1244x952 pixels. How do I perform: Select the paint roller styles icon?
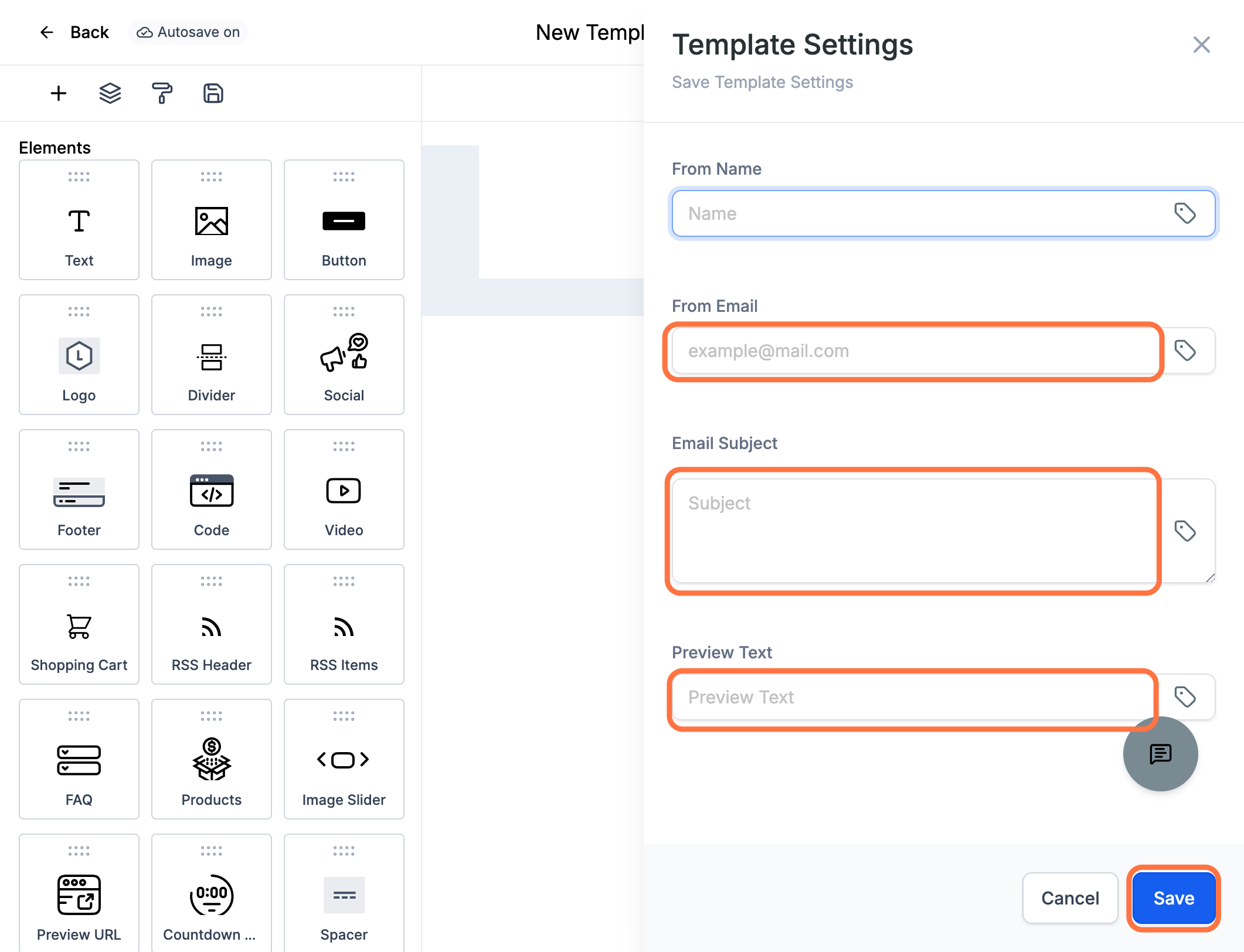(162, 93)
